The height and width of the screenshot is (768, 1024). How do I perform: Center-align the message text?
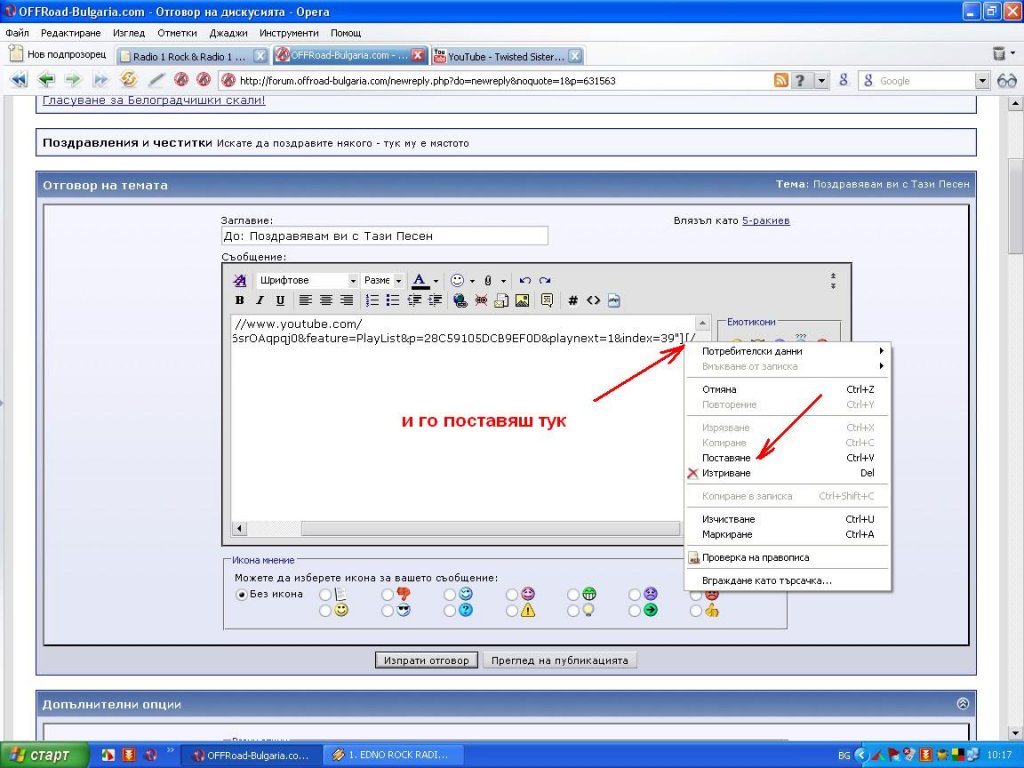pos(326,300)
